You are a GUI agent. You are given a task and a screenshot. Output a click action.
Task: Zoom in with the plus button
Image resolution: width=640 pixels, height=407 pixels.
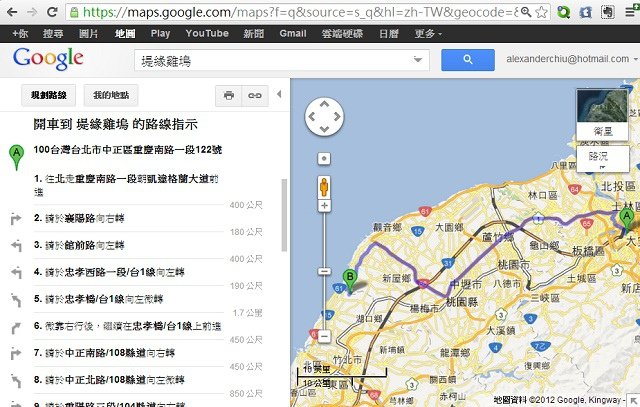point(324,205)
